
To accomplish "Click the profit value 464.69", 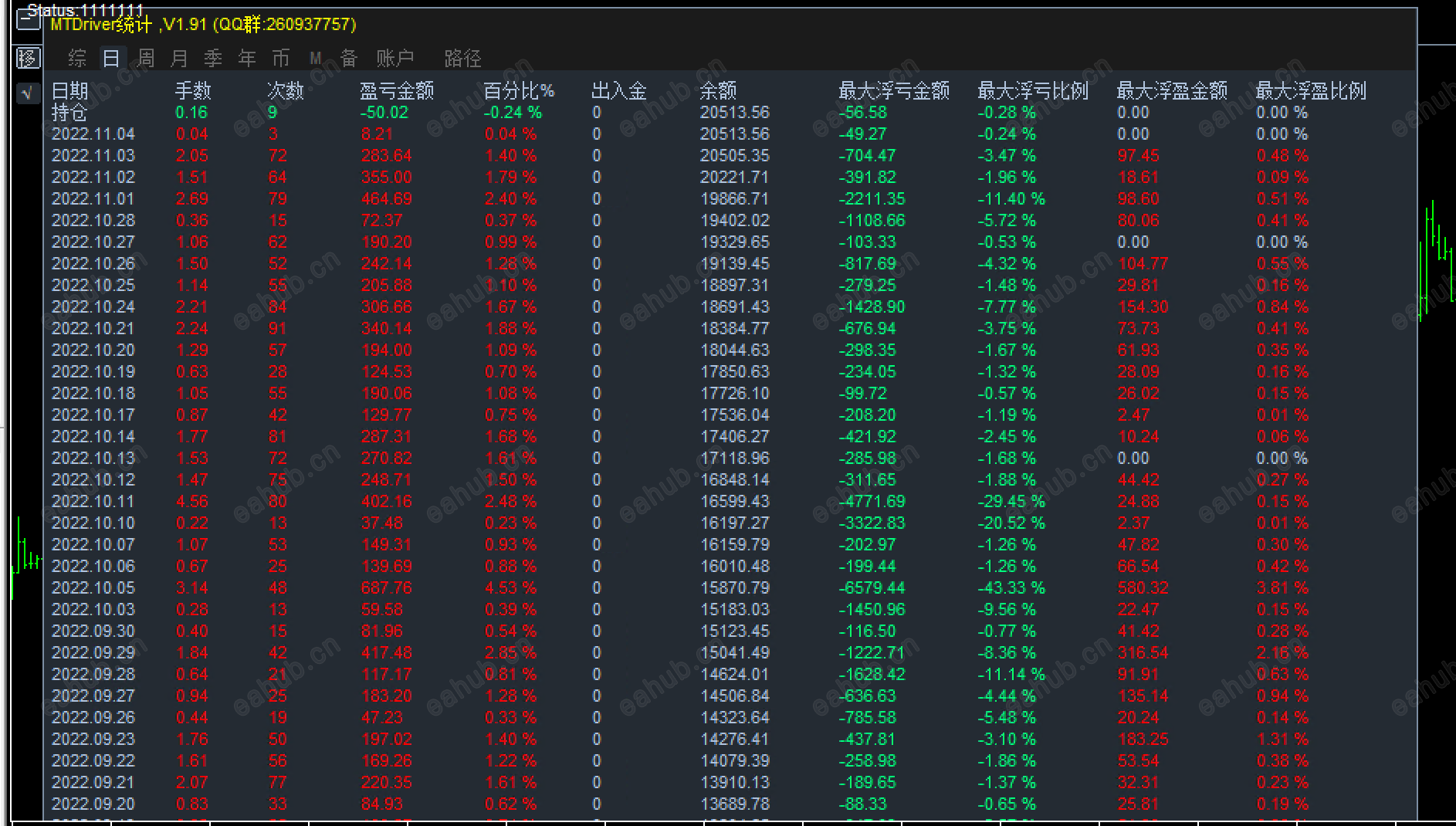I will [x=387, y=199].
